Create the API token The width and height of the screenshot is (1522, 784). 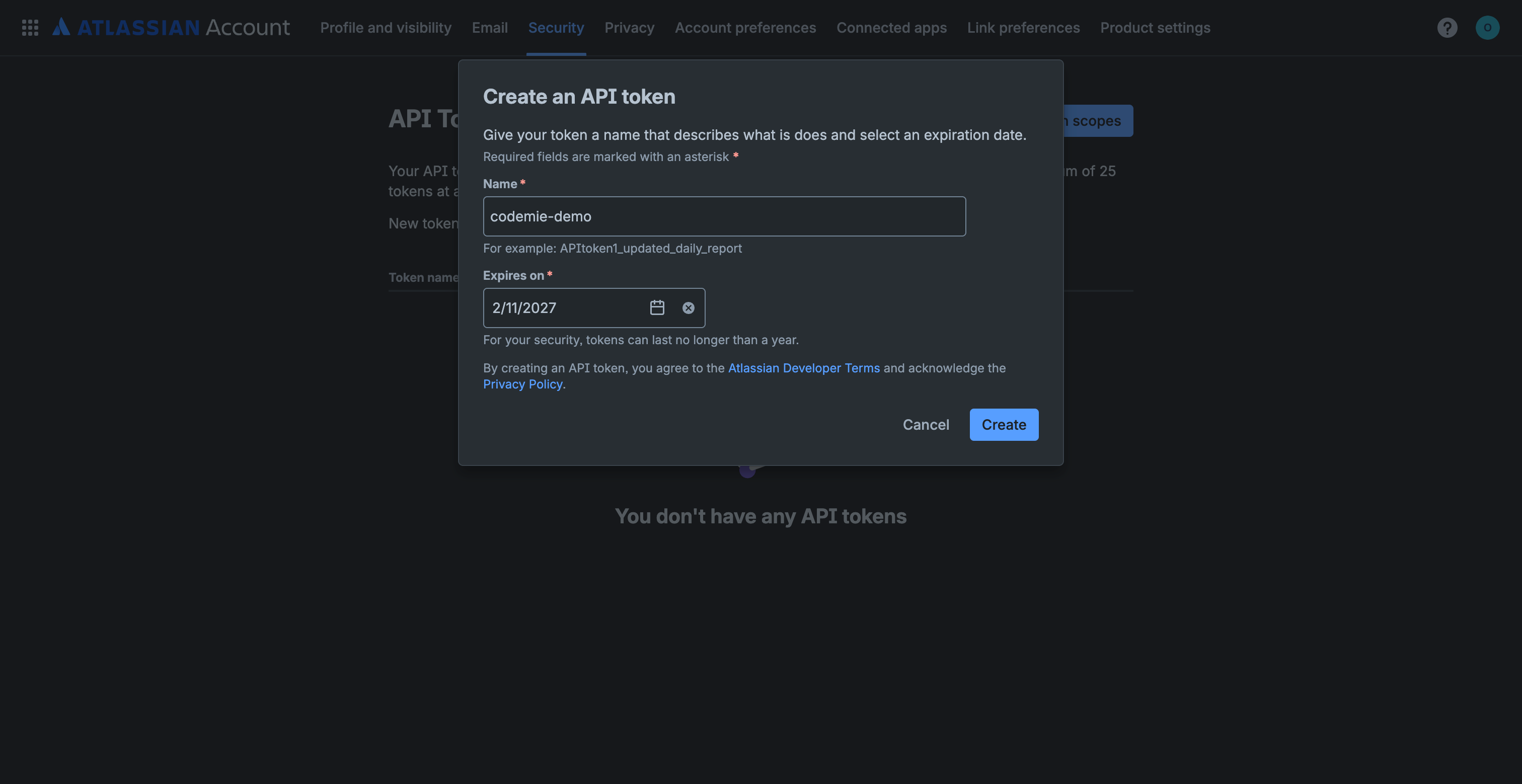tap(1003, 424)
